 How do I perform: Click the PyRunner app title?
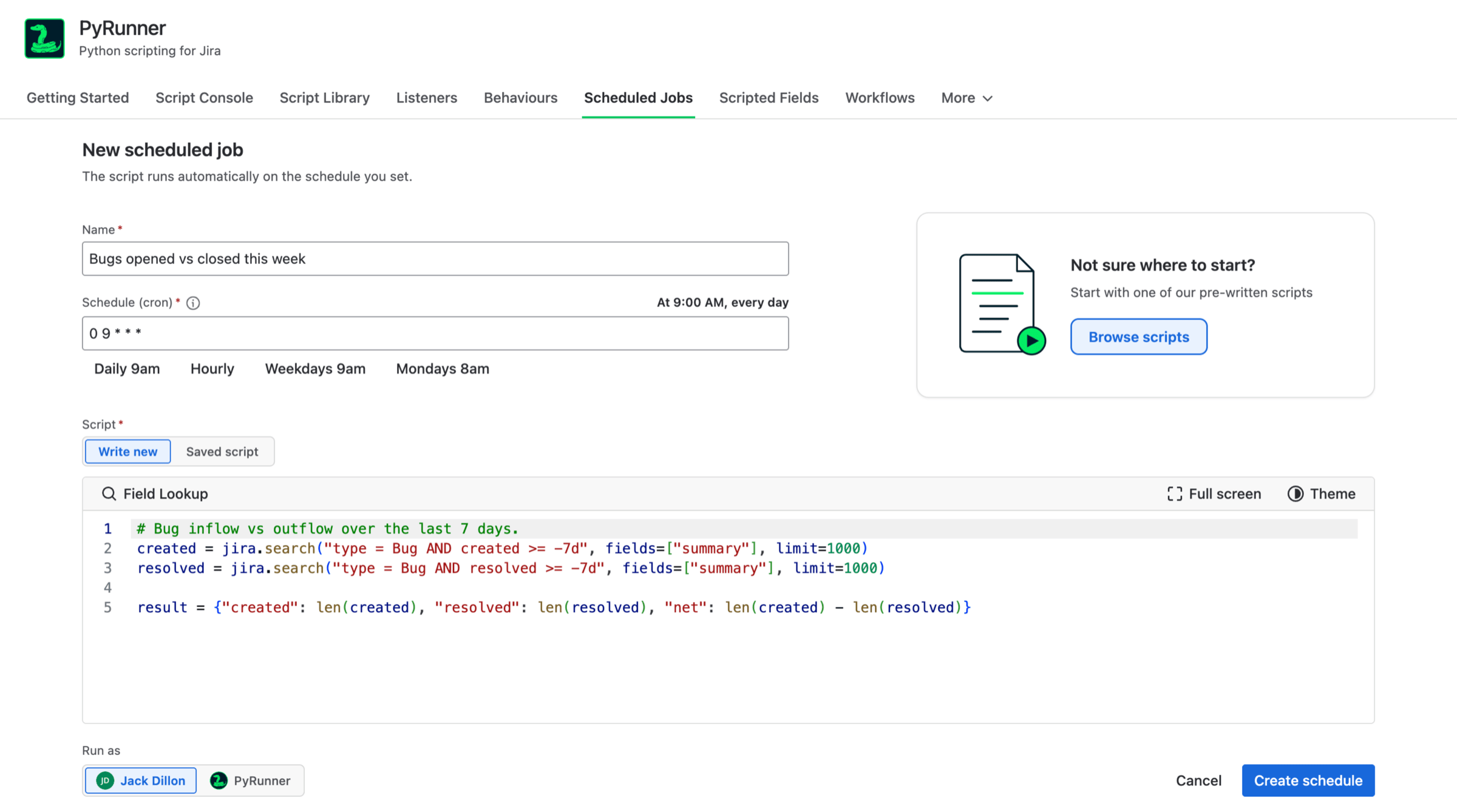point(123,28)
